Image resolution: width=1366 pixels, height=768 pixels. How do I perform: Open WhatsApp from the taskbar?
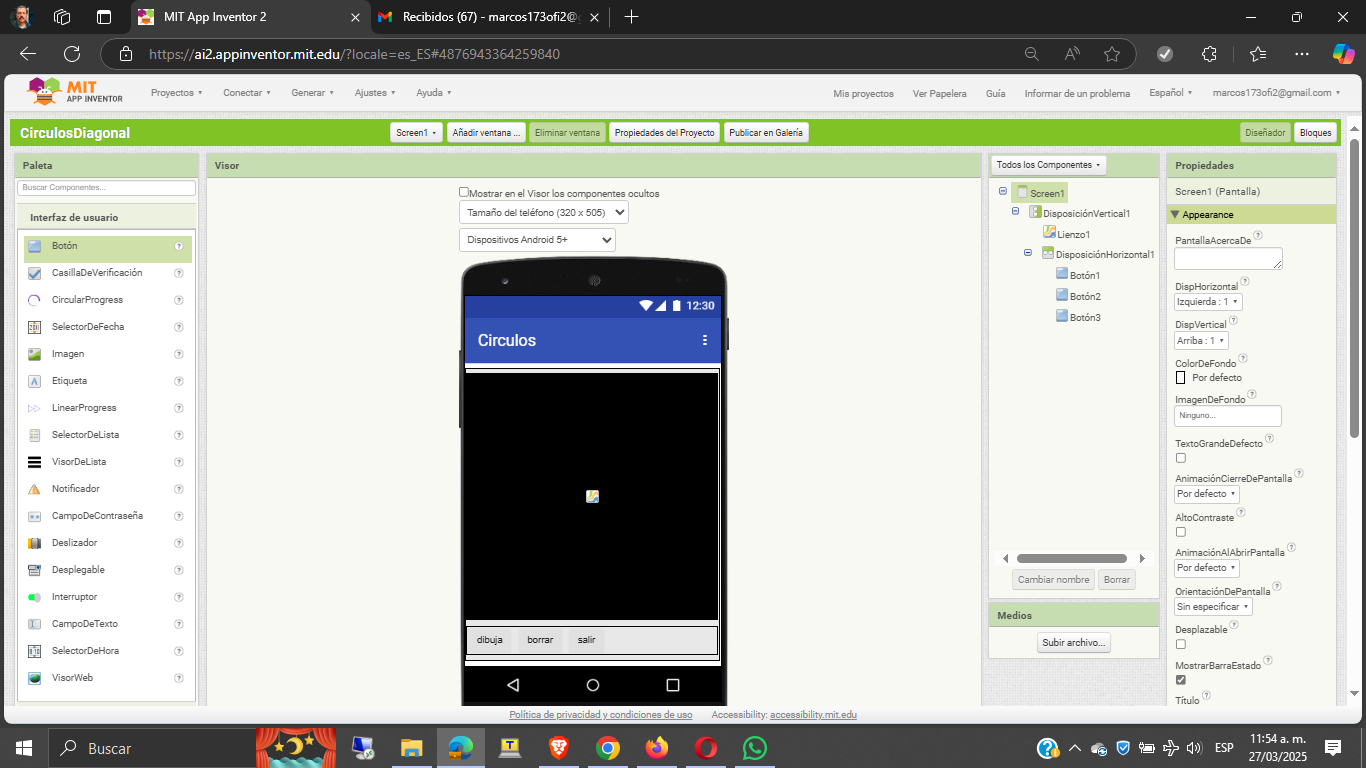coord(754,748)
